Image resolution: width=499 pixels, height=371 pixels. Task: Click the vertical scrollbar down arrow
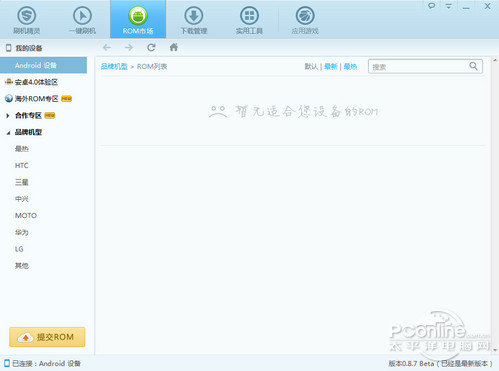495,350
